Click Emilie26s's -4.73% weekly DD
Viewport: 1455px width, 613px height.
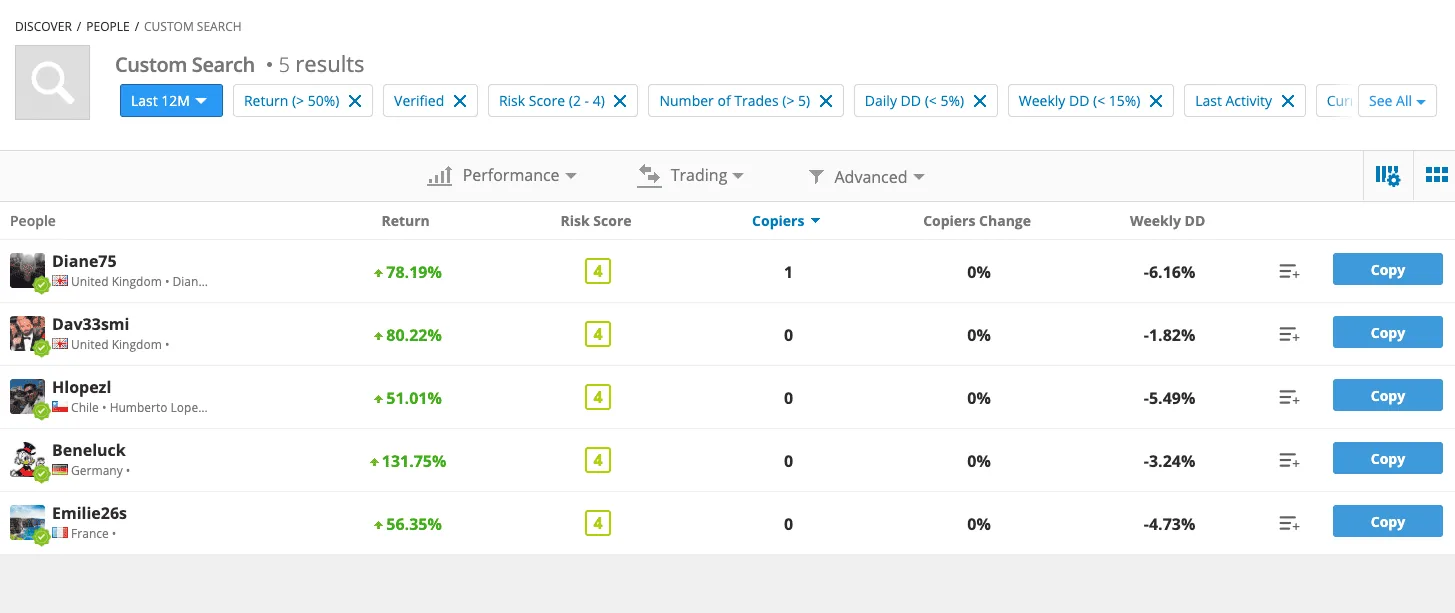coord(1169,524)
